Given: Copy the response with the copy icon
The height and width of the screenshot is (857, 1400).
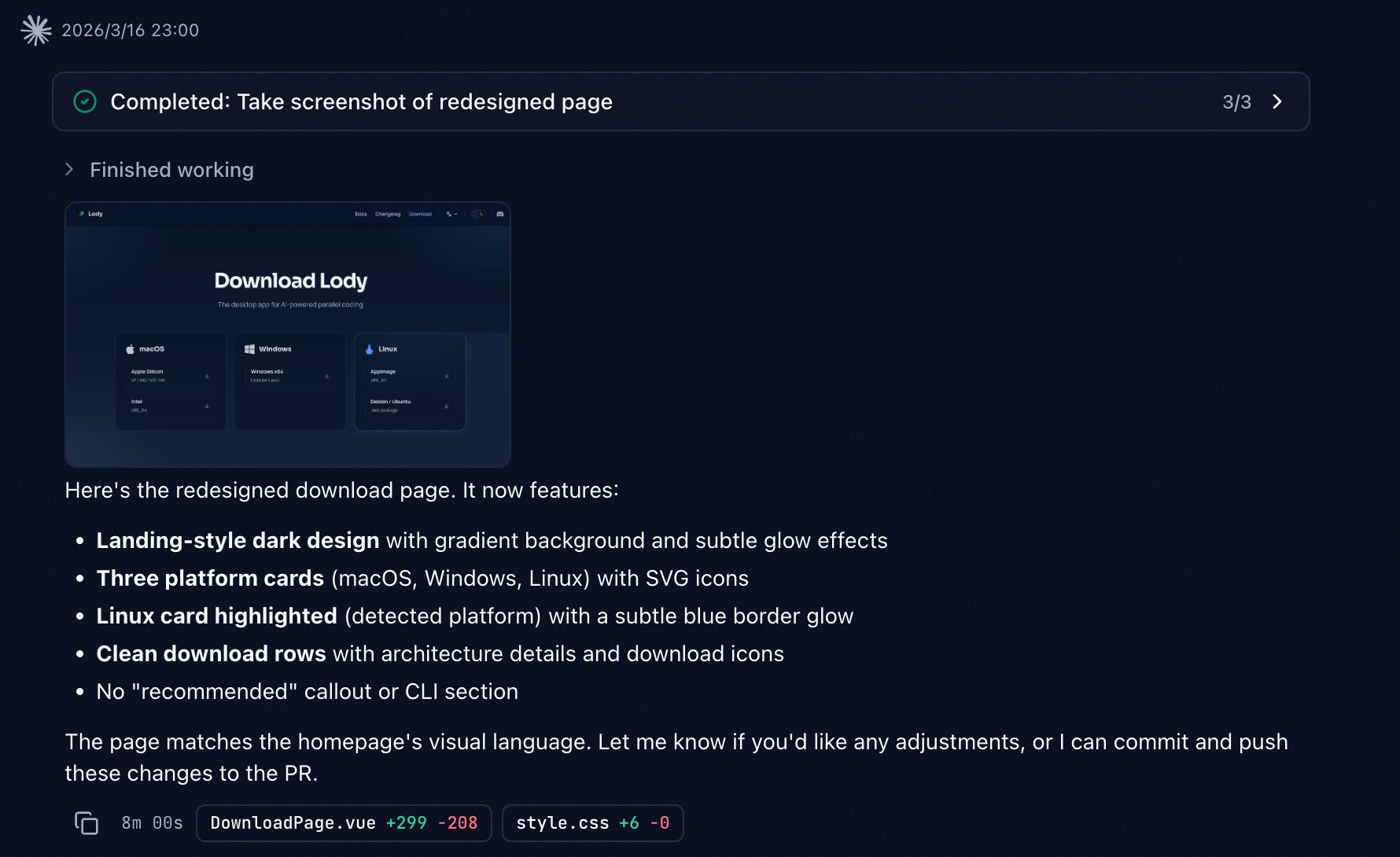Looking at the screenshot, I should pos(87,823).
